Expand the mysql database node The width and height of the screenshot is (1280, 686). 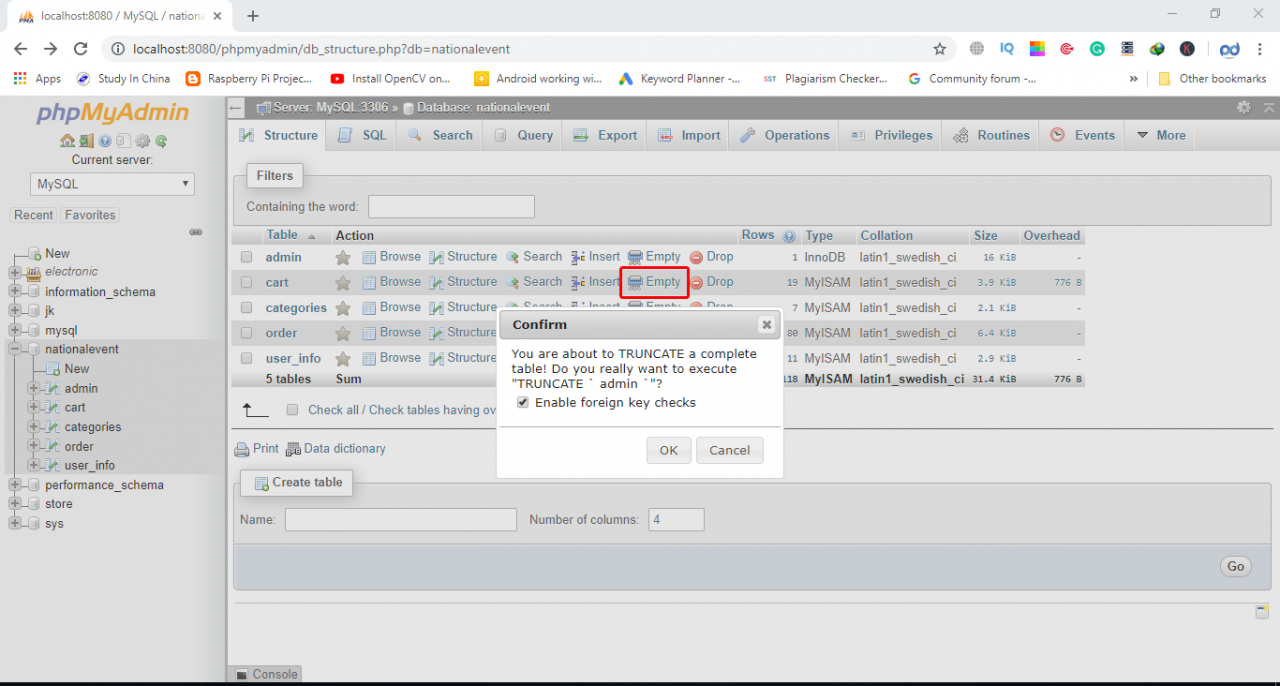point(15,330)
